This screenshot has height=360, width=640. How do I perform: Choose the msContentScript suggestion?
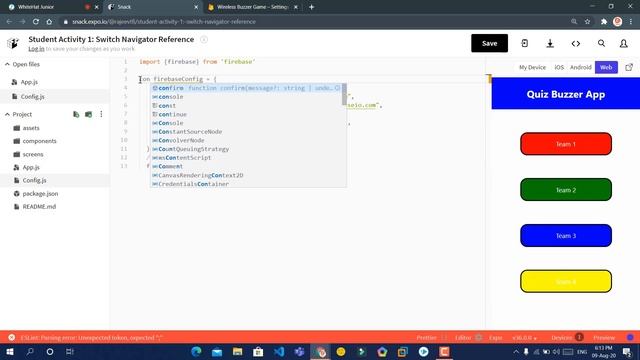(x=247, y=158)
